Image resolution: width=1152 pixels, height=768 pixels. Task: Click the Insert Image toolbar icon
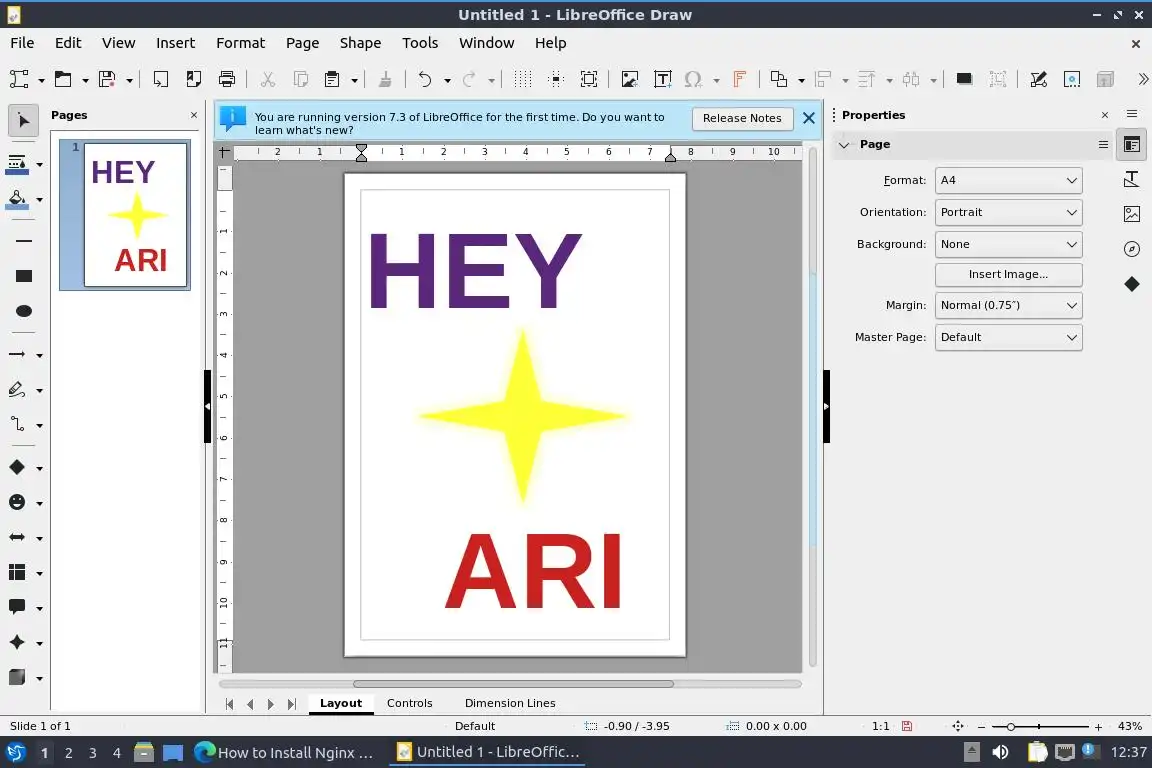pos(629,80)
